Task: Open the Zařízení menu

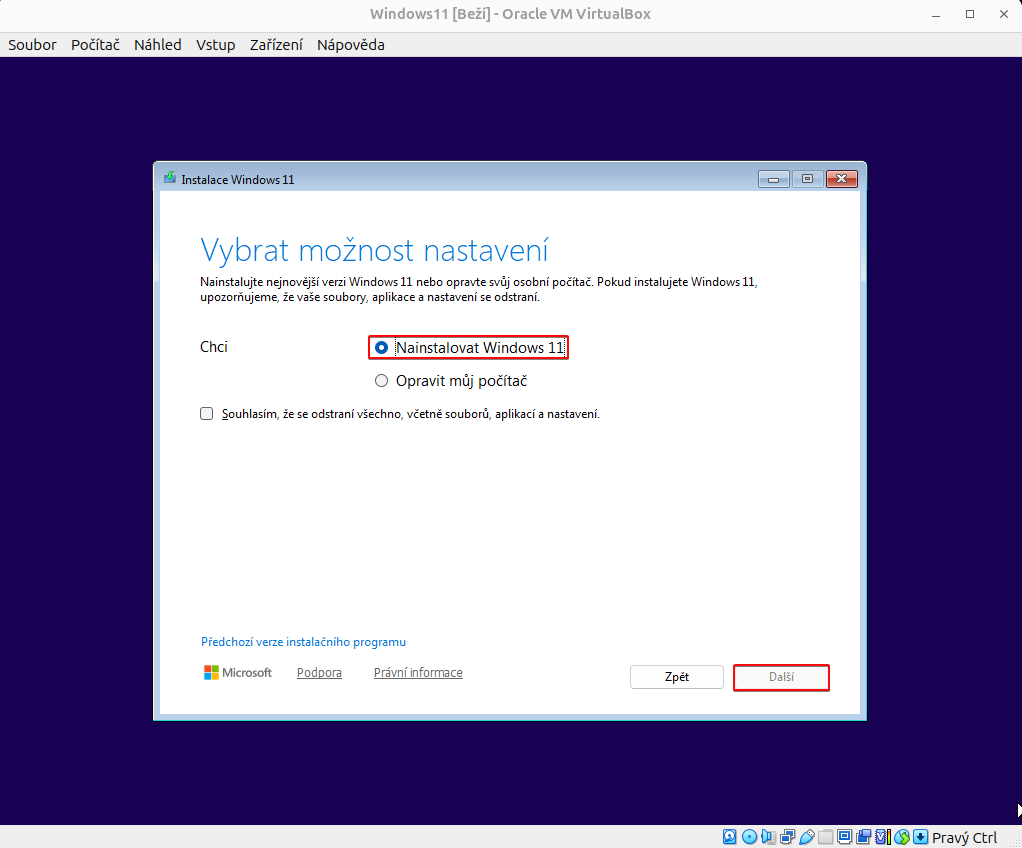Action: 276,44
